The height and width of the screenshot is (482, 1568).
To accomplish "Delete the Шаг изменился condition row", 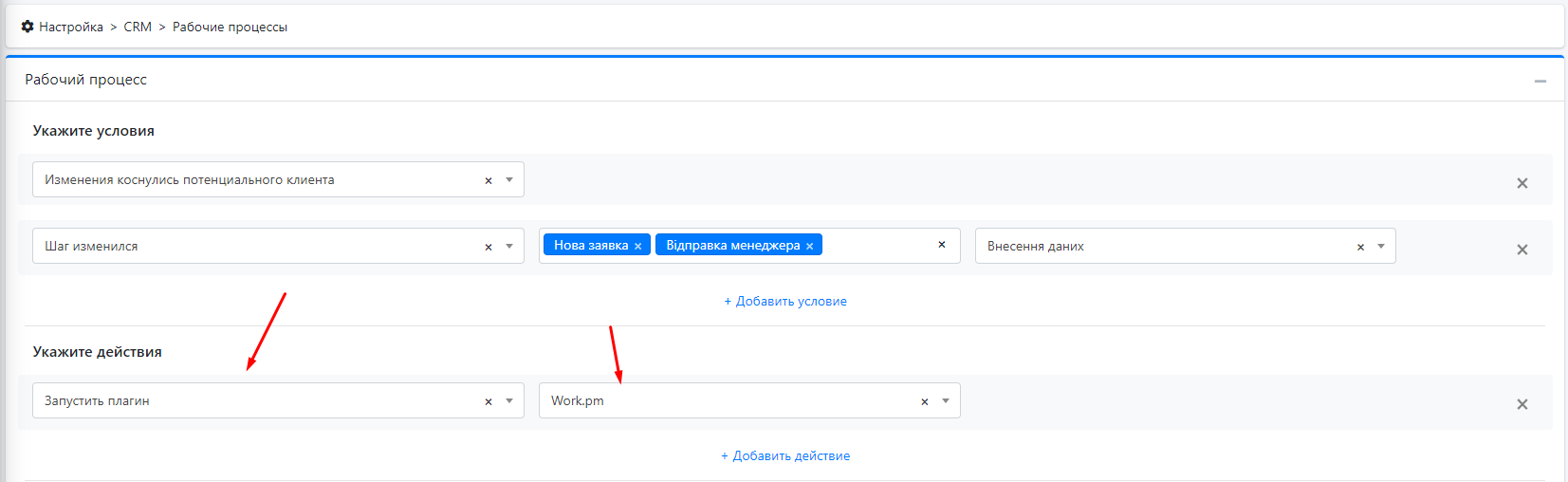I will click(x=1522, y=250).
